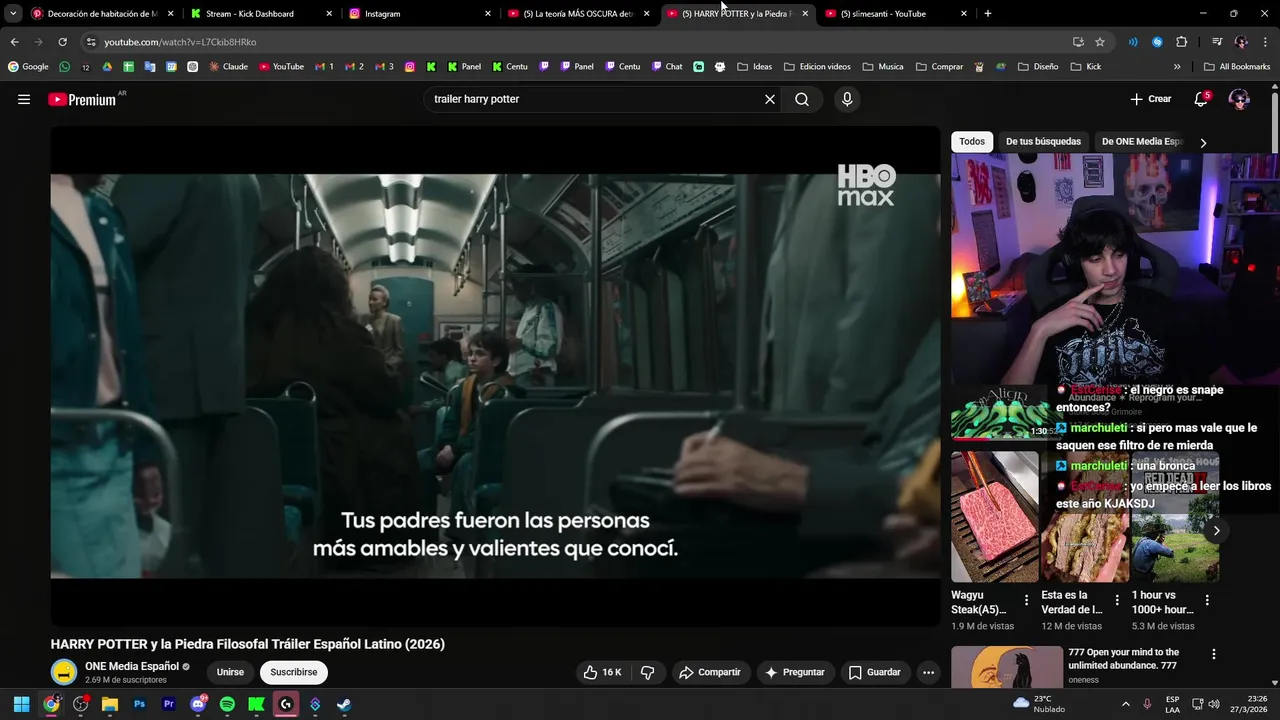
Task: Open the Crear button
Action: tap(1151, 99)
